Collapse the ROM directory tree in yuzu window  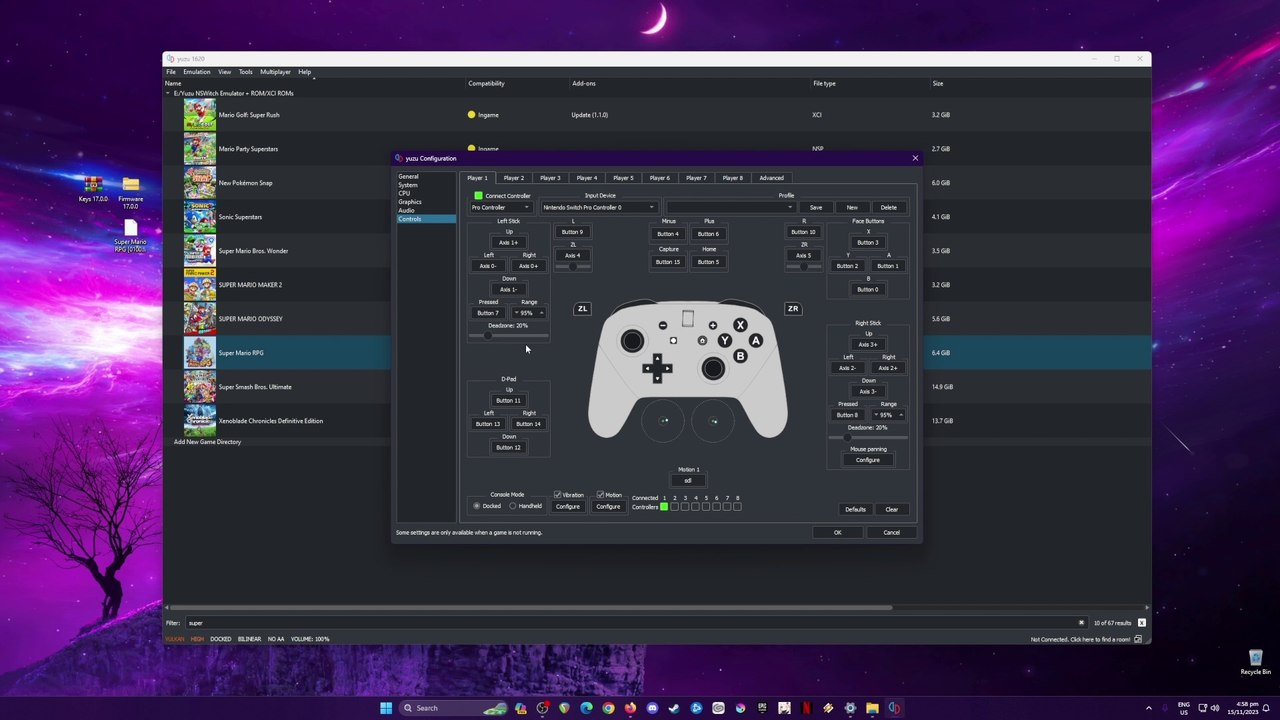(168, 94)
